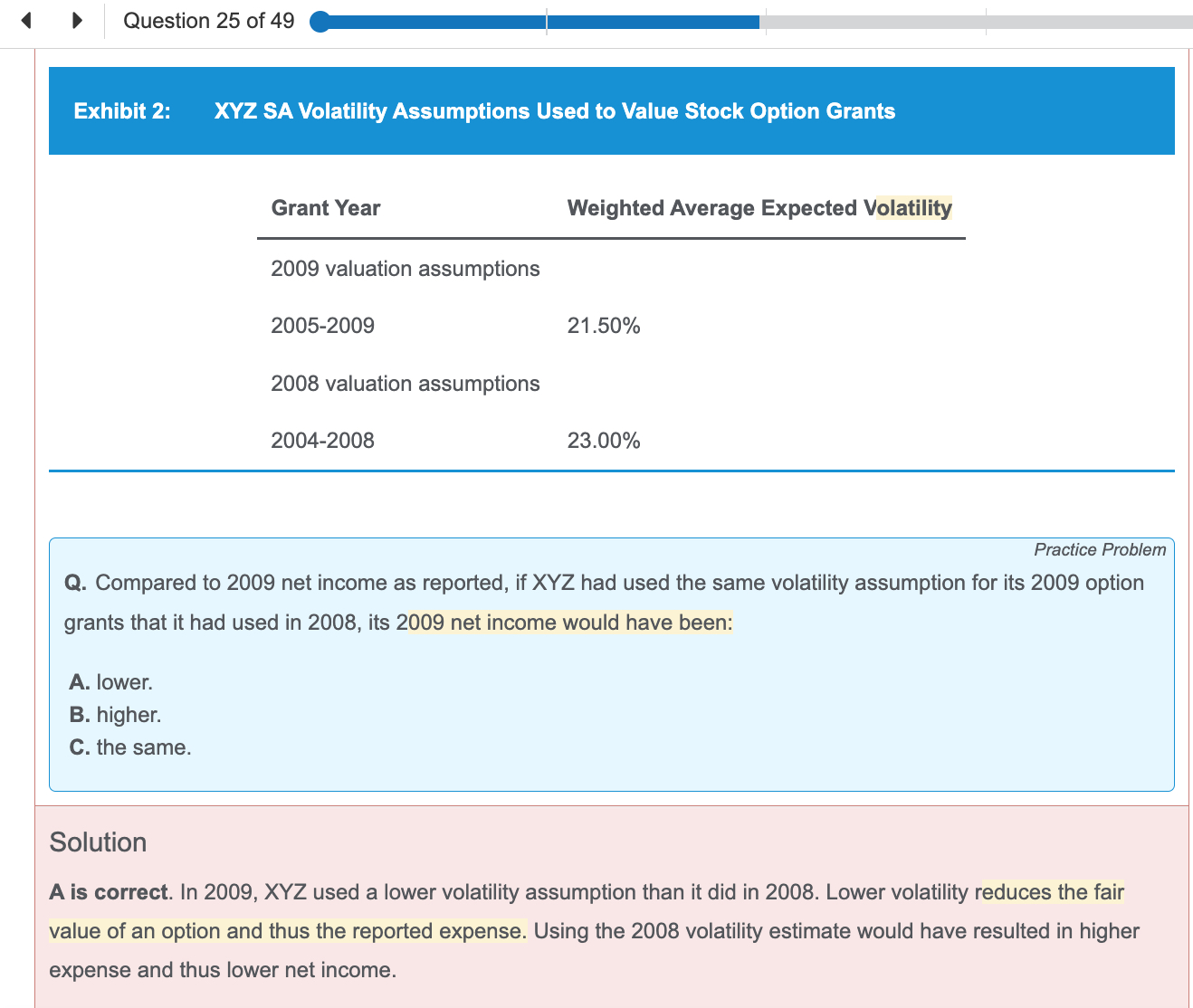
Task: Click the progress slider's round handle
Action: [320, 22]
